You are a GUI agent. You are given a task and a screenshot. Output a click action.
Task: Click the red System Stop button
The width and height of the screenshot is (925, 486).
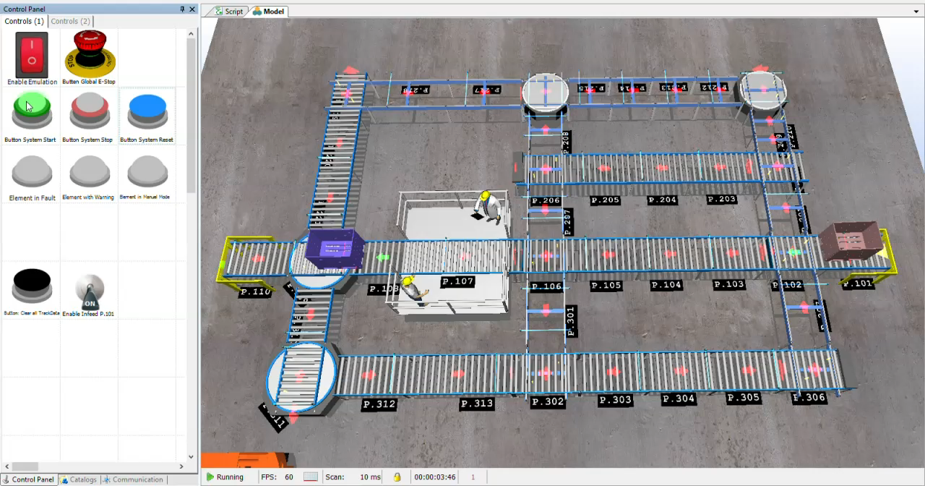click(90, 110)
